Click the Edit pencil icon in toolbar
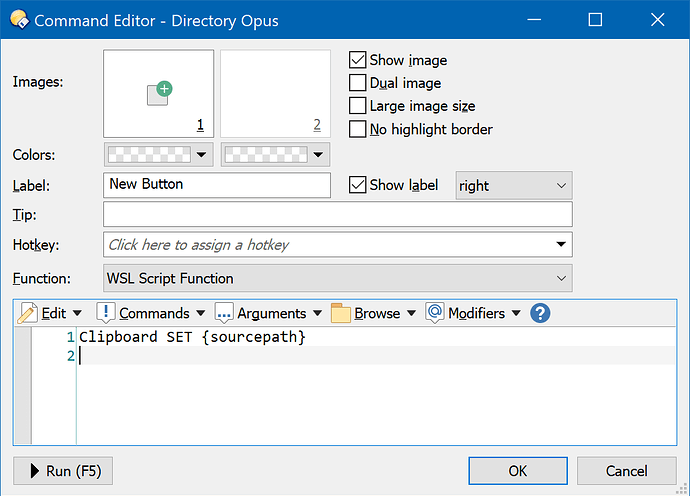 click(28, 313)
